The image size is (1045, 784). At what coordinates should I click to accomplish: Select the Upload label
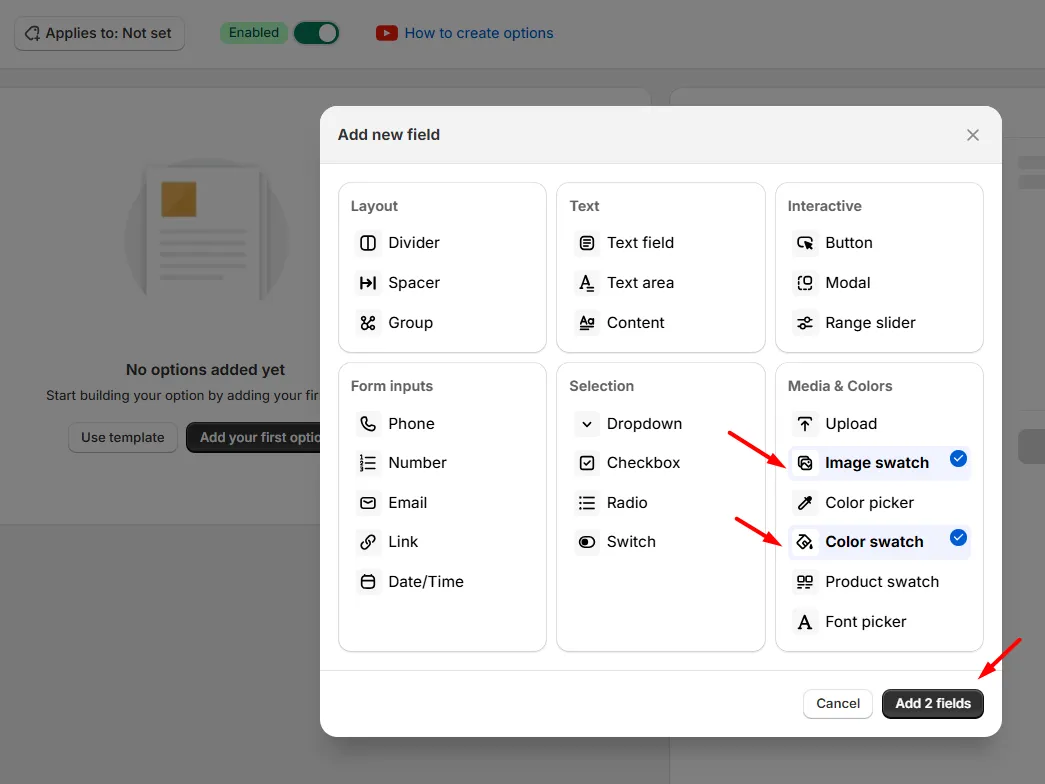click(850, 423)
